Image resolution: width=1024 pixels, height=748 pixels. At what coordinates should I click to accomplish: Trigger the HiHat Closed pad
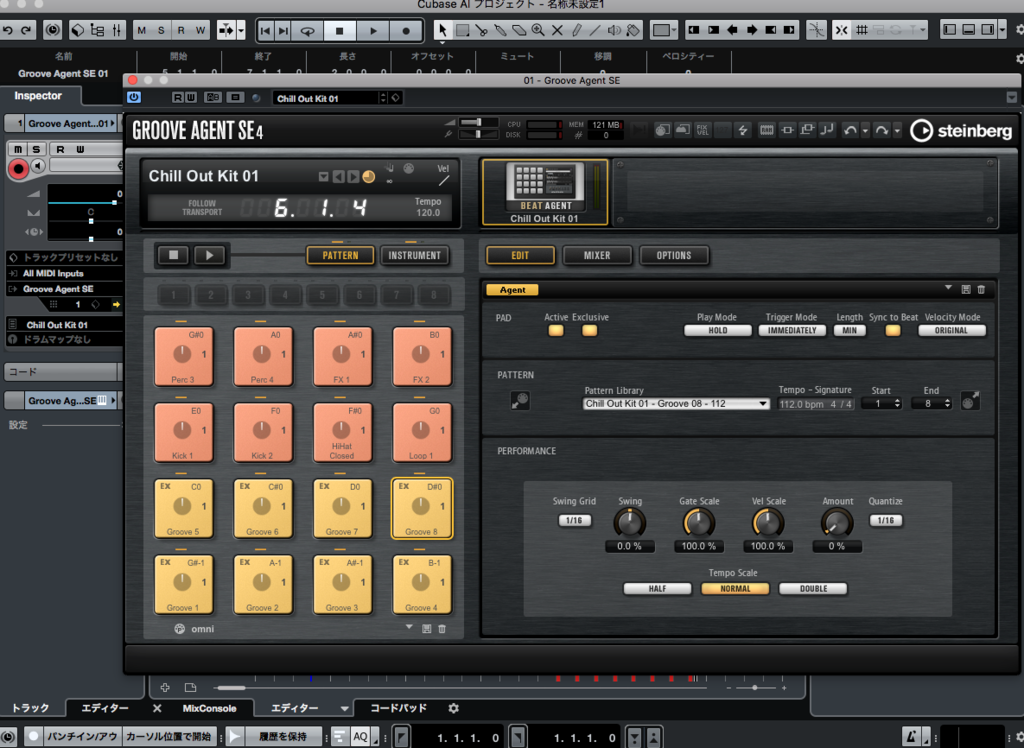[x=342, y=432]
